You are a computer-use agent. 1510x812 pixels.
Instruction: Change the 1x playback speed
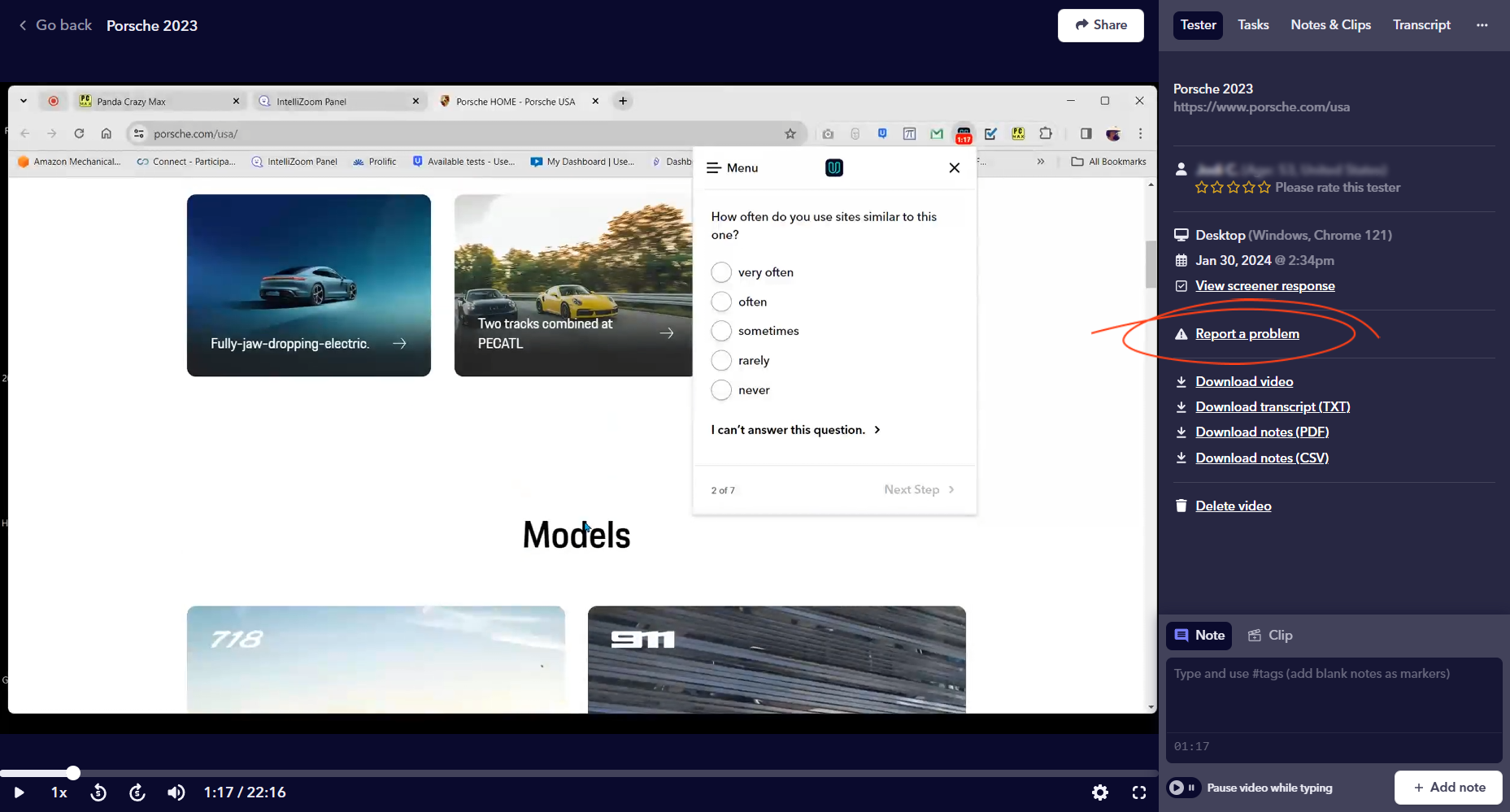coord(59,792)
